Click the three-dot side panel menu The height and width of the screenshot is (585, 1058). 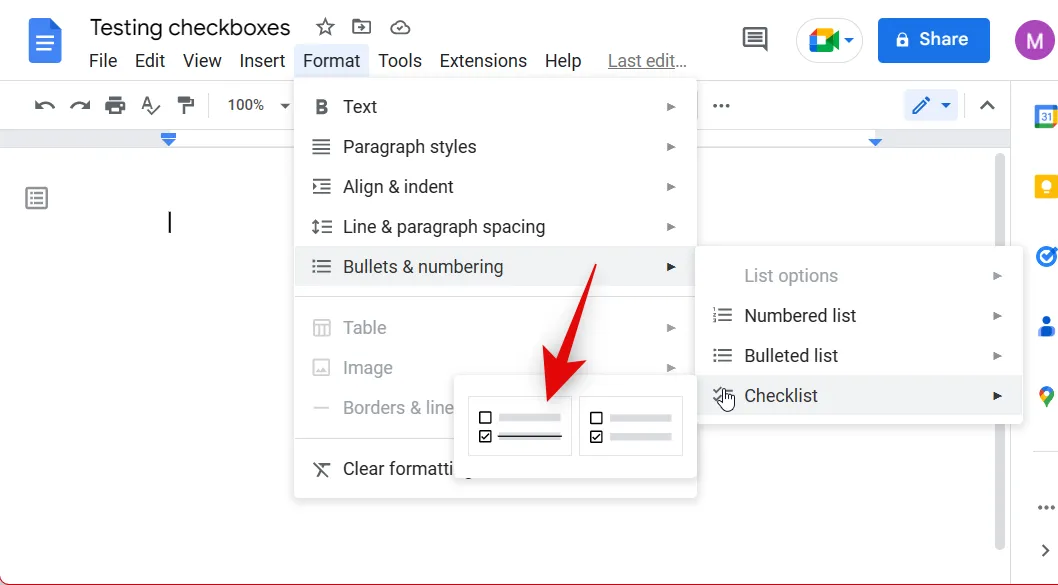pyautogui.click(x=1046, y=507)
